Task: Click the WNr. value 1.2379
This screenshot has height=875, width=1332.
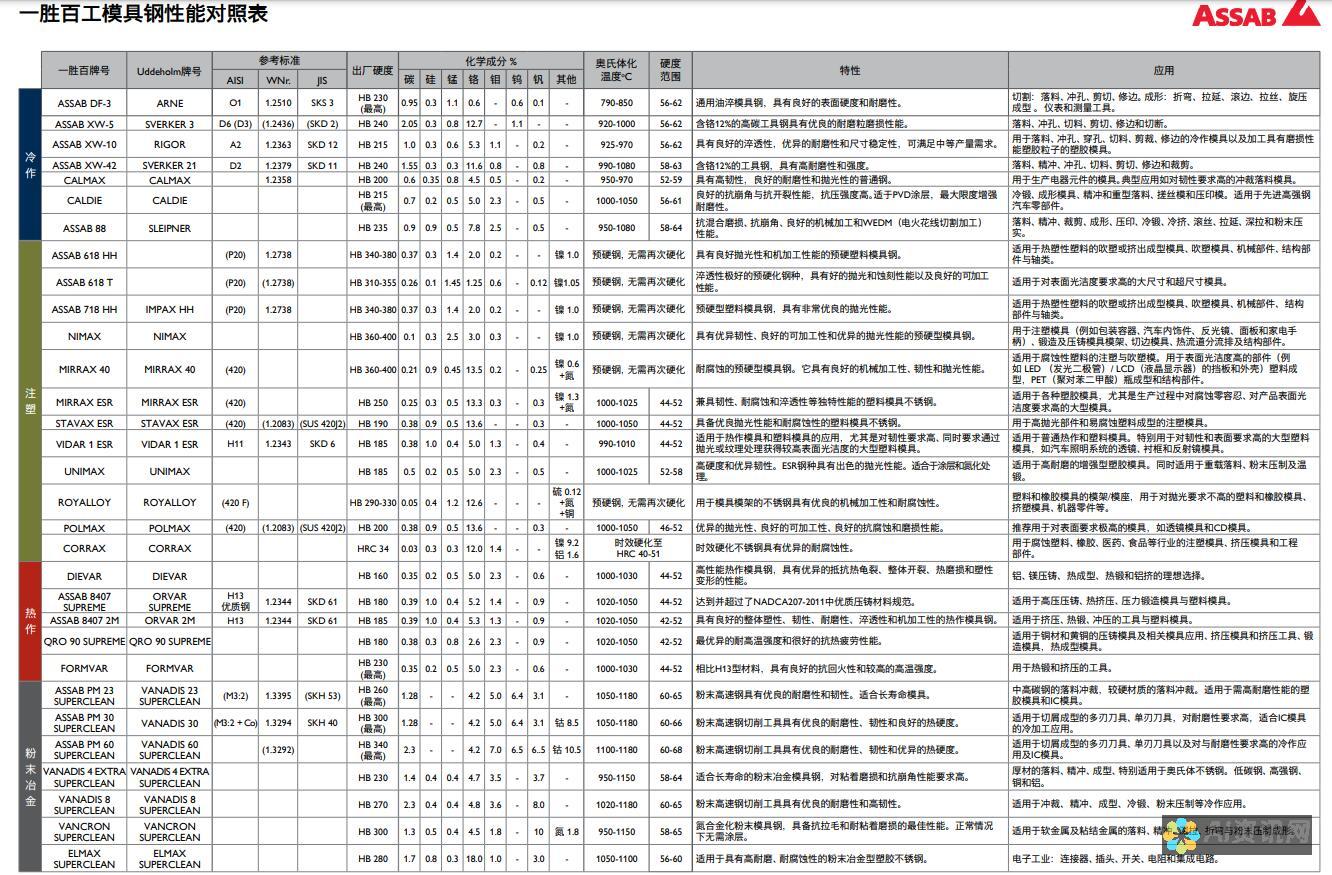Action: point(278,165)
